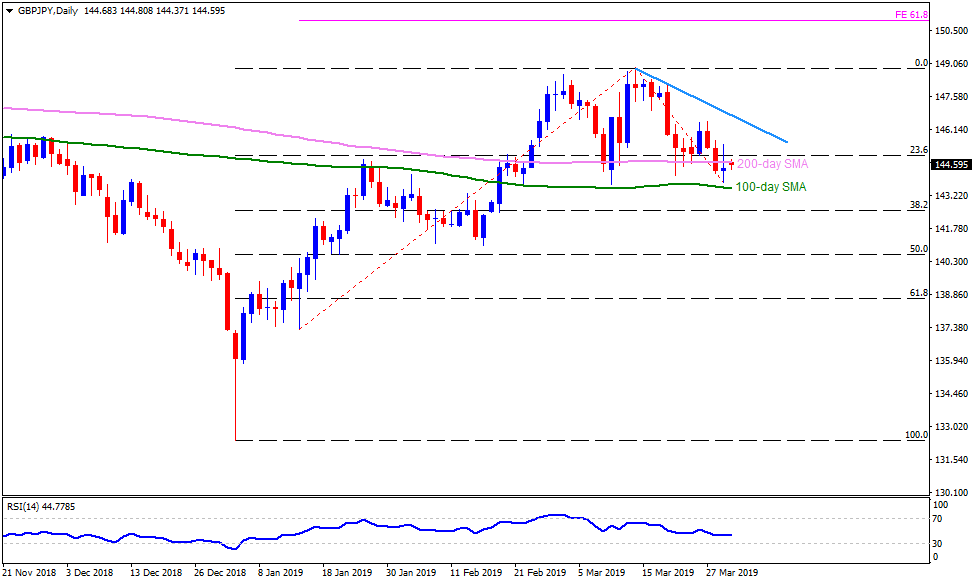Select the Fibonacci 0.0 level label

[x=922, y=63]
